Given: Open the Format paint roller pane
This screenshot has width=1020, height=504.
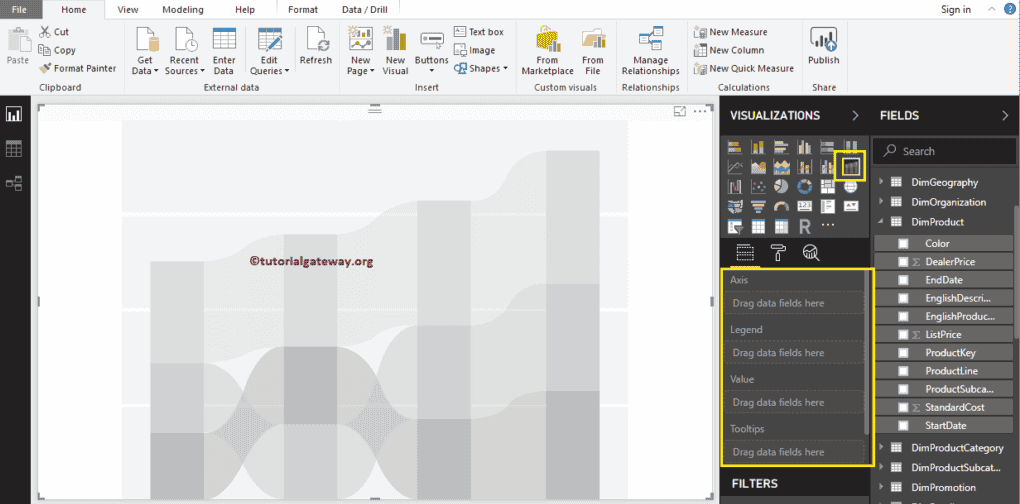Looking at the screenshot, I should [777, 252].
